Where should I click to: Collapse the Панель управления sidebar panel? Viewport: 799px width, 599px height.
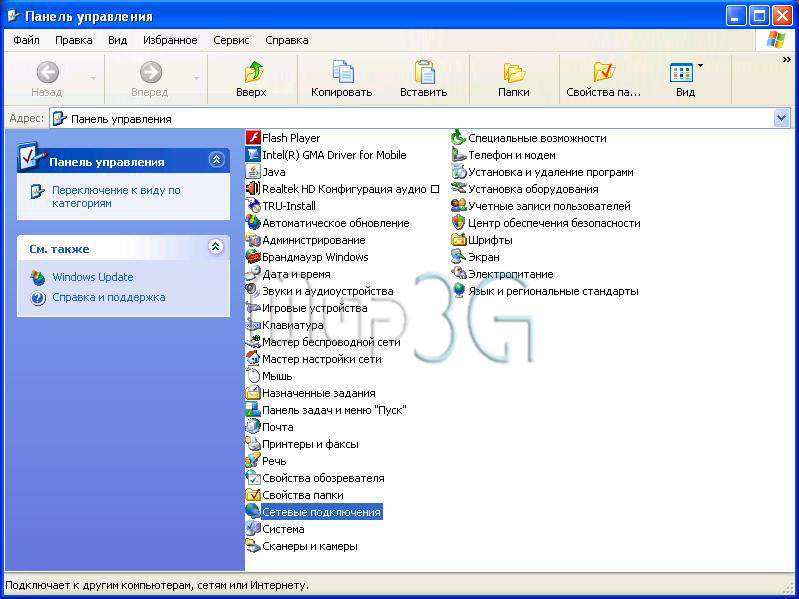(216, 160)
